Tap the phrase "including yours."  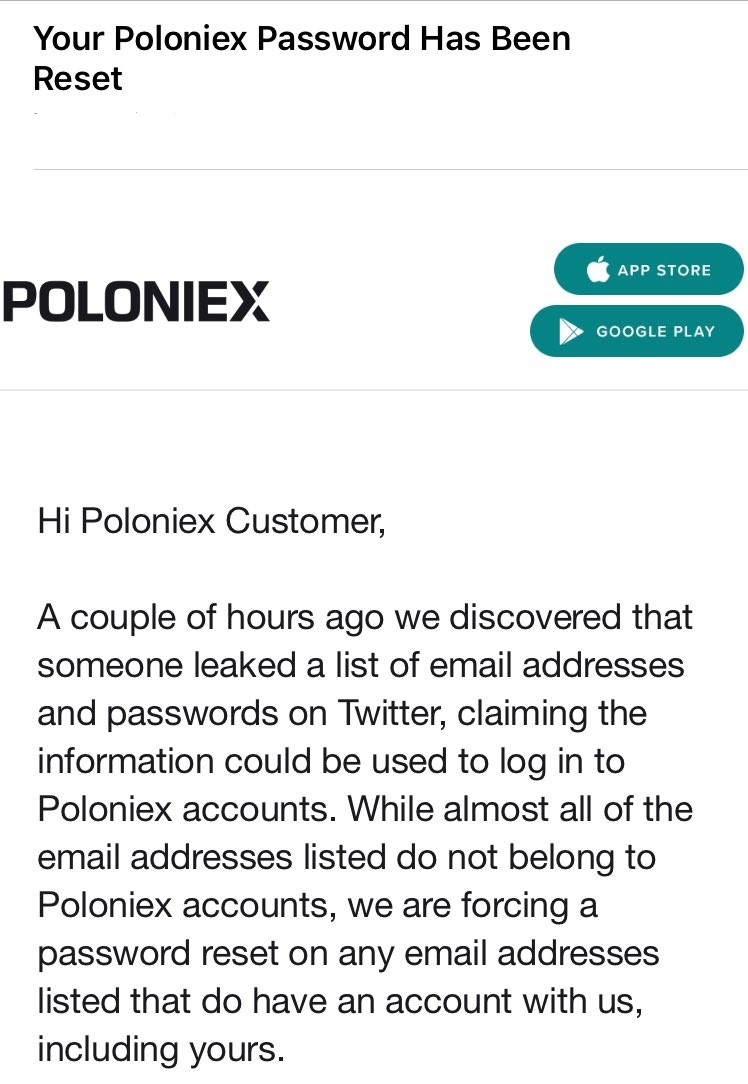click(161, 1049)
